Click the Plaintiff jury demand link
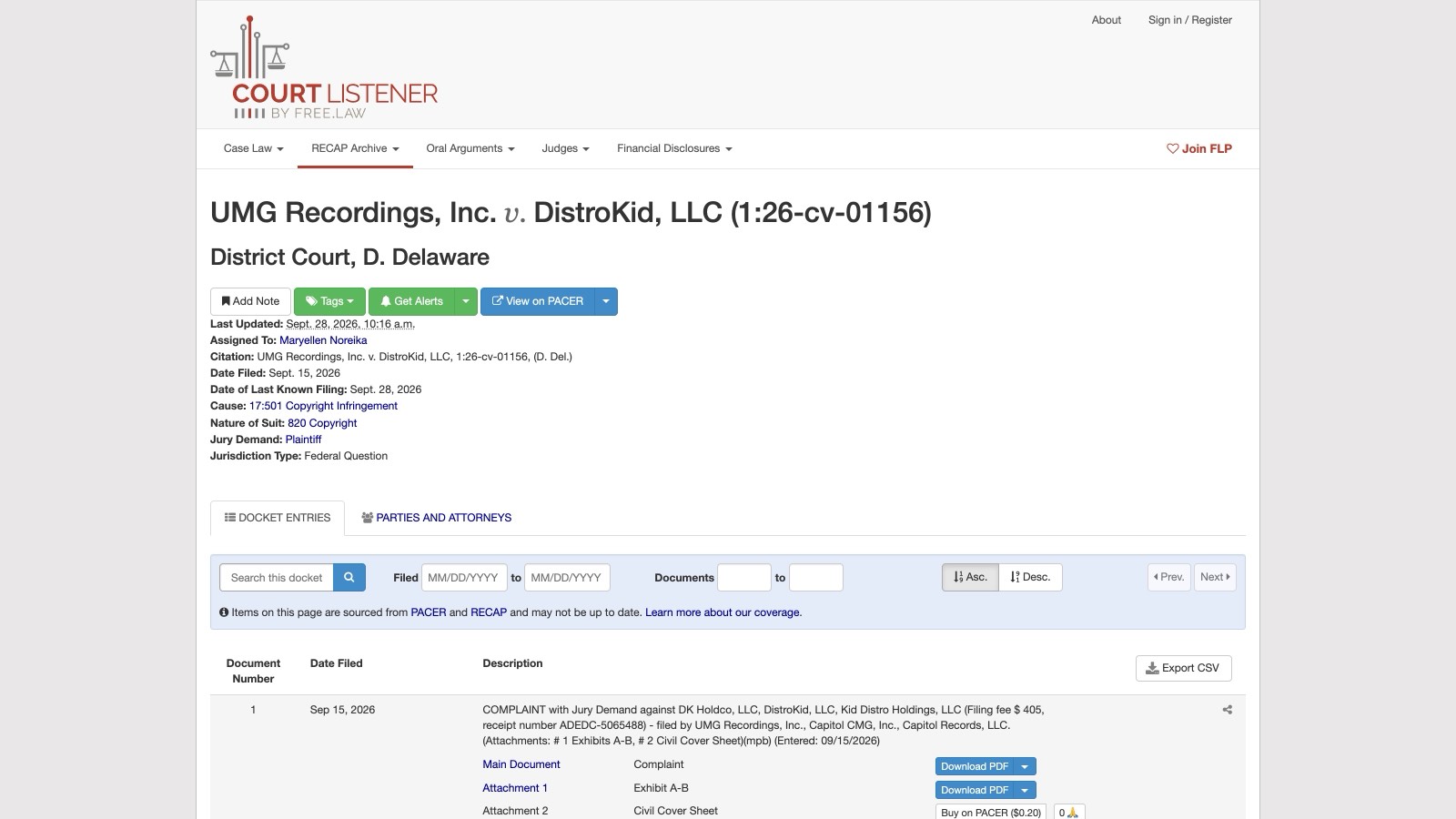This screenshot has height=819, width=1456. pyautogui.click(x=303, y=440)
